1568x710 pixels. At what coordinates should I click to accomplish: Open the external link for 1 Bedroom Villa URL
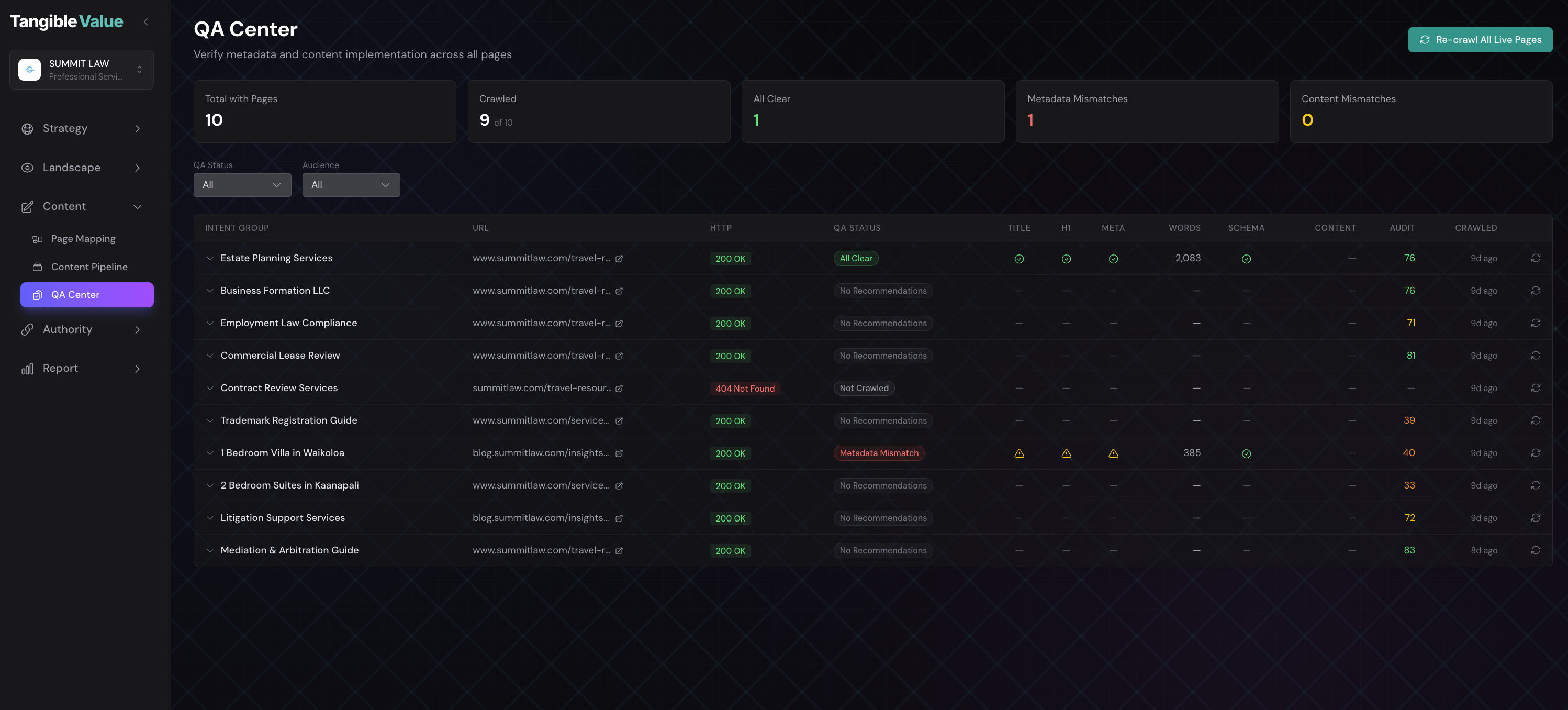(x=620, y=453)
